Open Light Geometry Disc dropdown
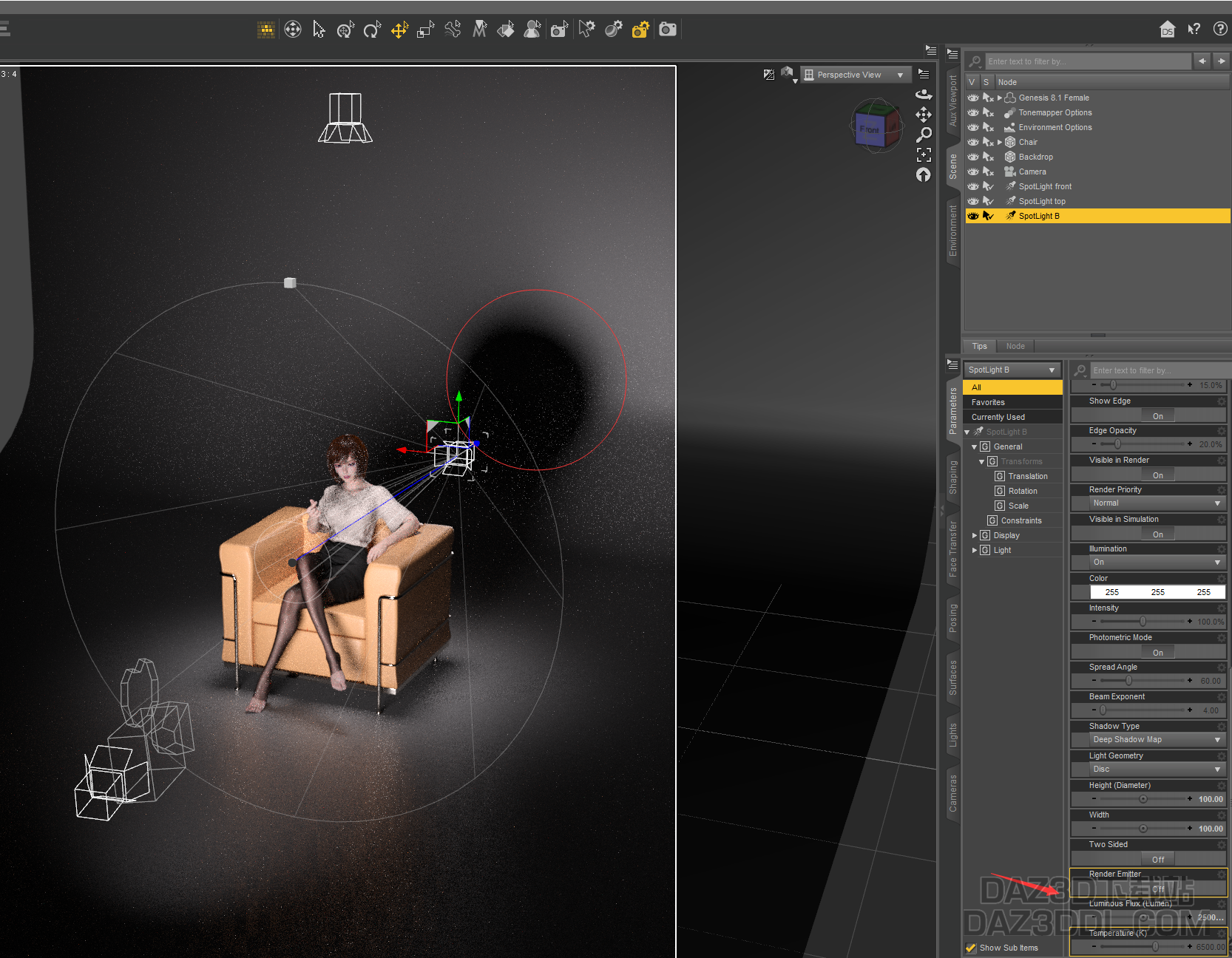Screen dimensions: 1232x958 coord(1157,769)
